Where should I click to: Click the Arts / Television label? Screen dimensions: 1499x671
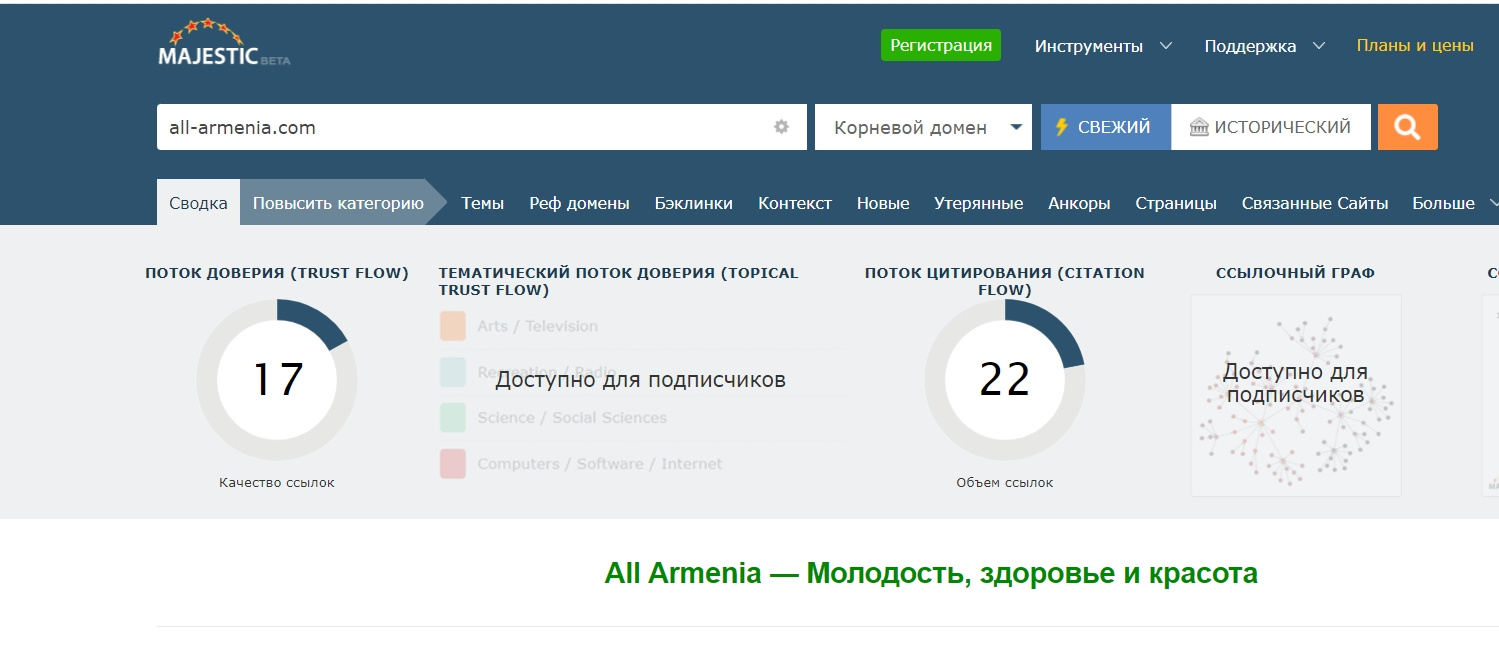pos(538,326)
